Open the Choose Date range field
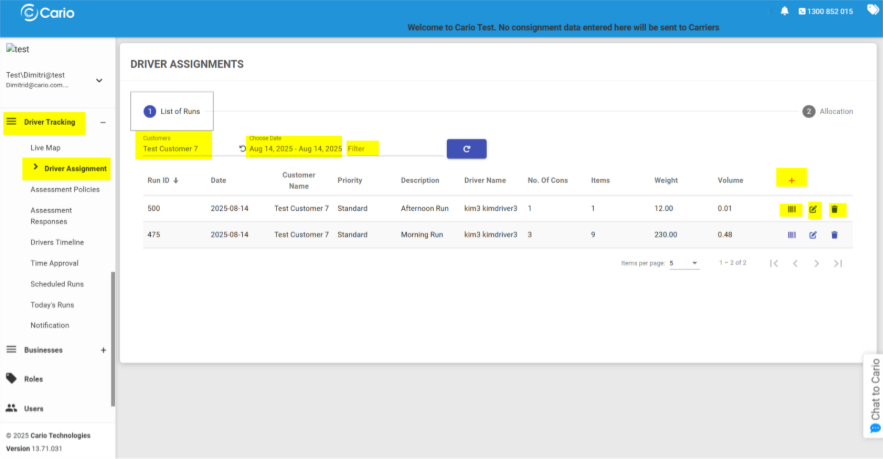The width and height of the screenshot is (883, 459). pos(295,148)
